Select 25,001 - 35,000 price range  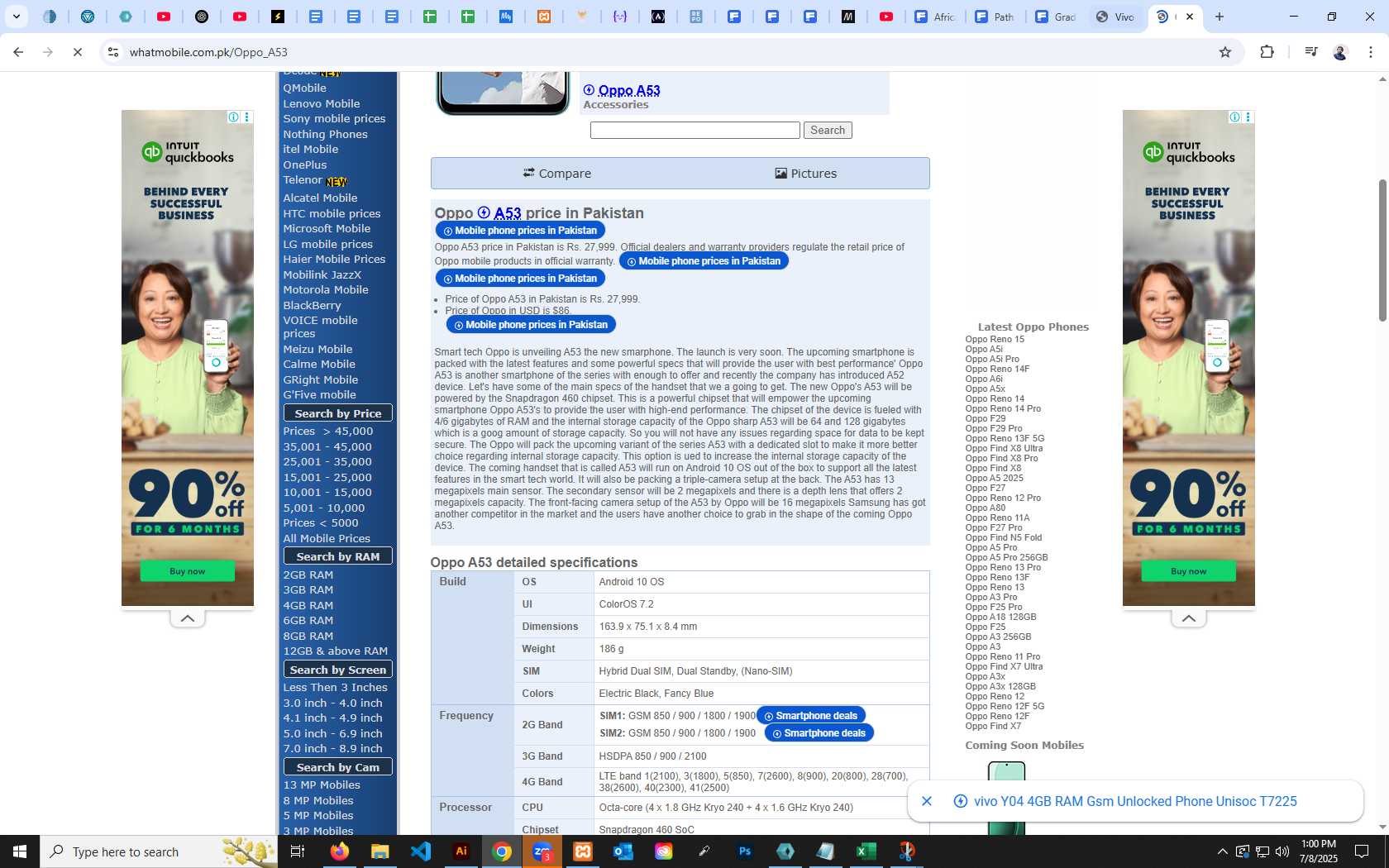(327, 461)
